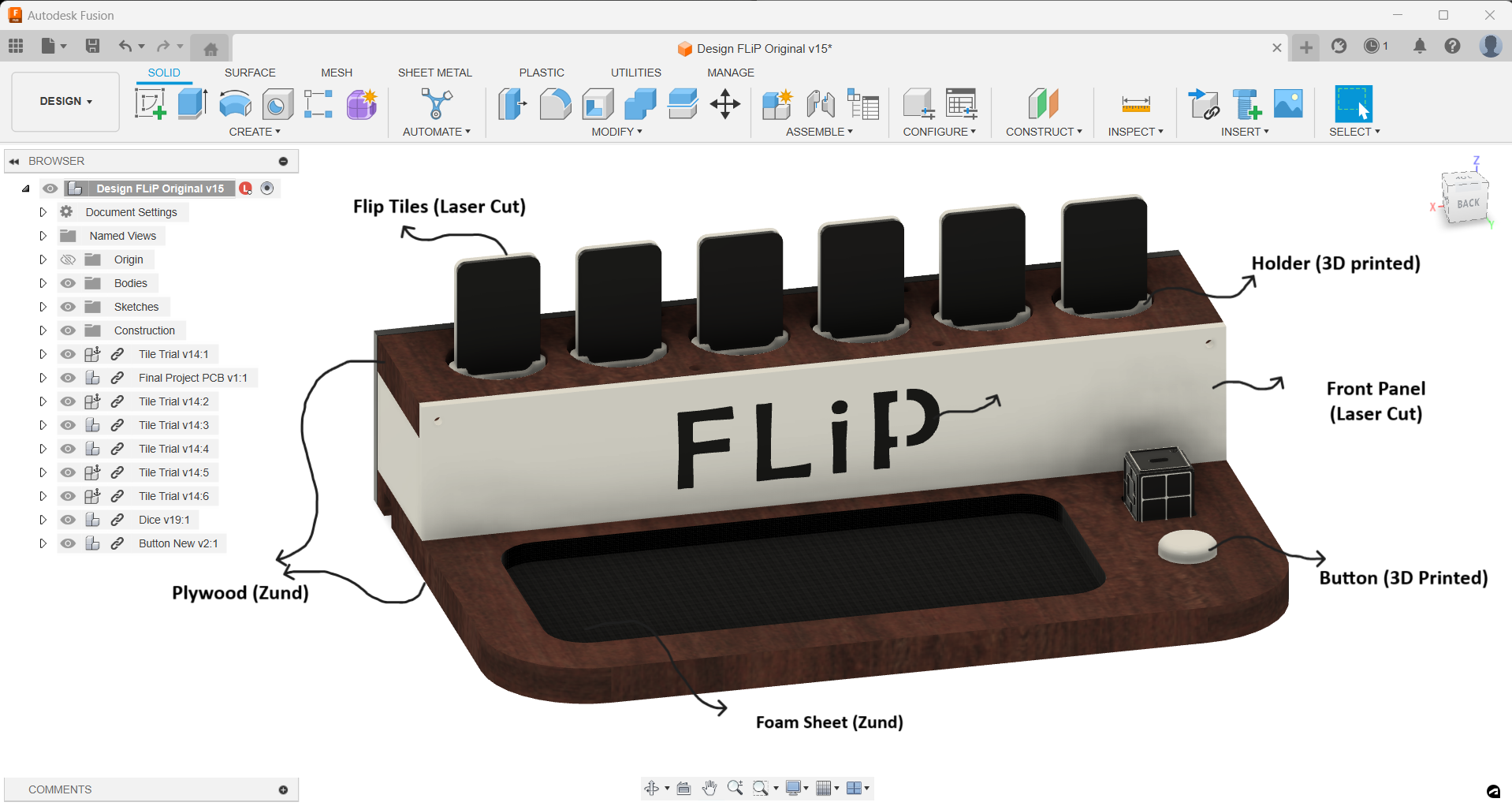This screenshot has width=1512, height=806.
Task: Click the Configure Model icon
Action: pyautogui.click(x=918, y=104)
